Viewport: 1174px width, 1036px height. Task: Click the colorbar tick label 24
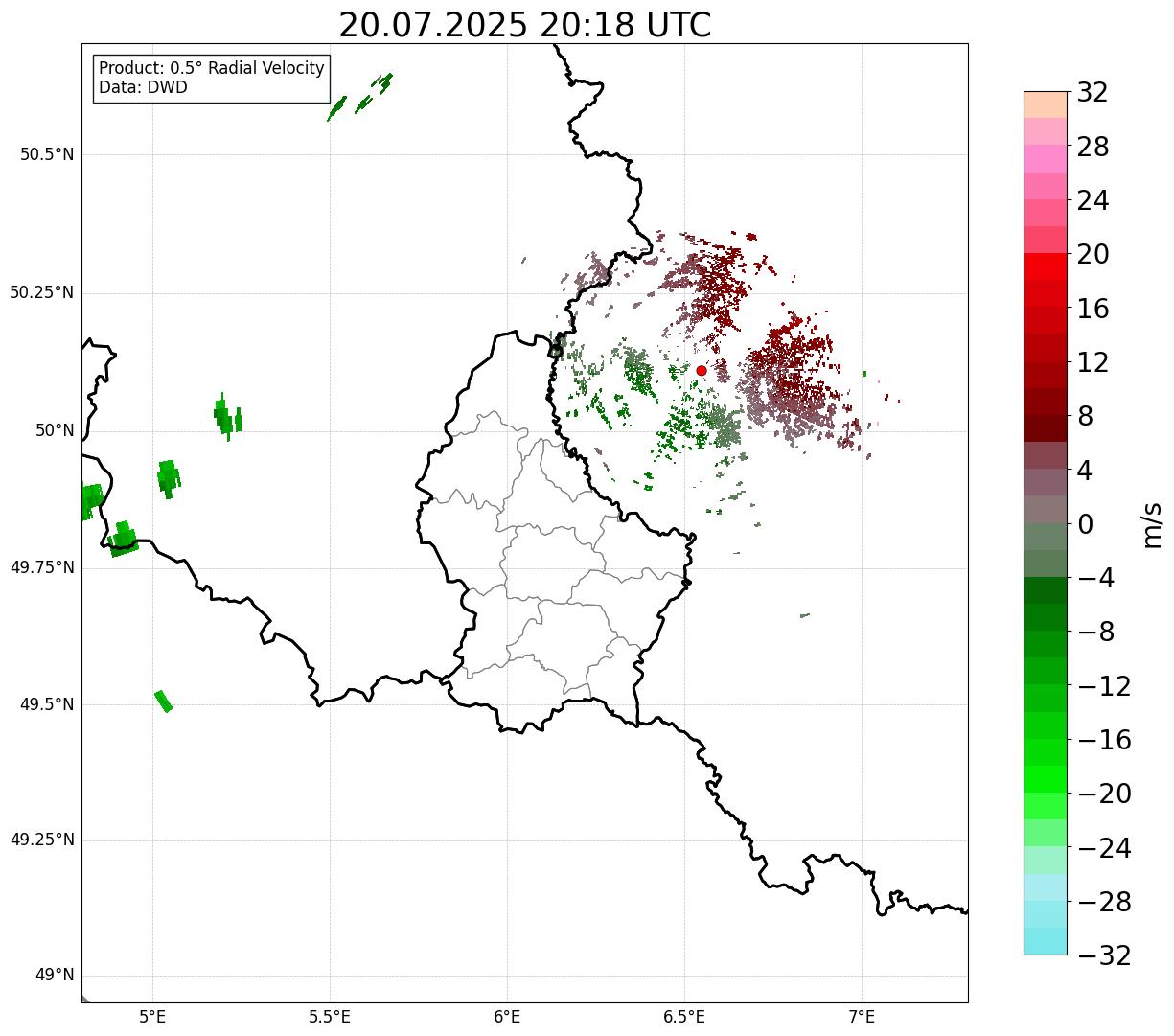tap(1093, 201)
